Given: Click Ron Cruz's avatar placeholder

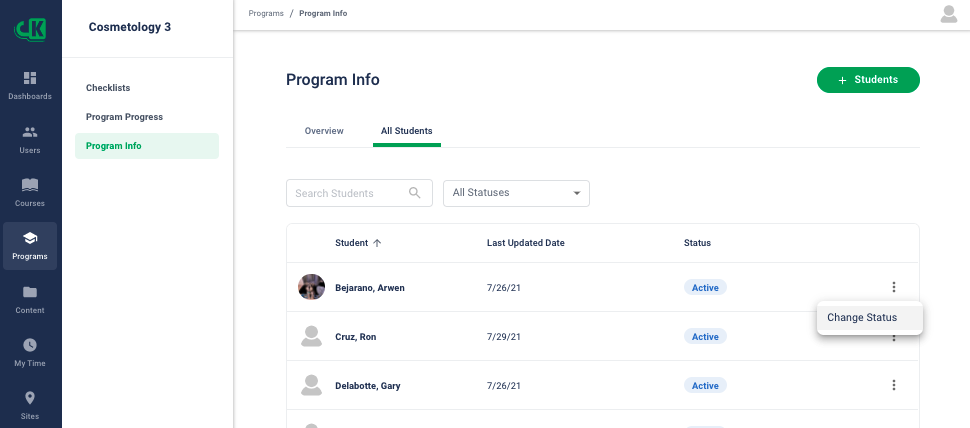Looking at the screenshot, I should pos(311,336).
